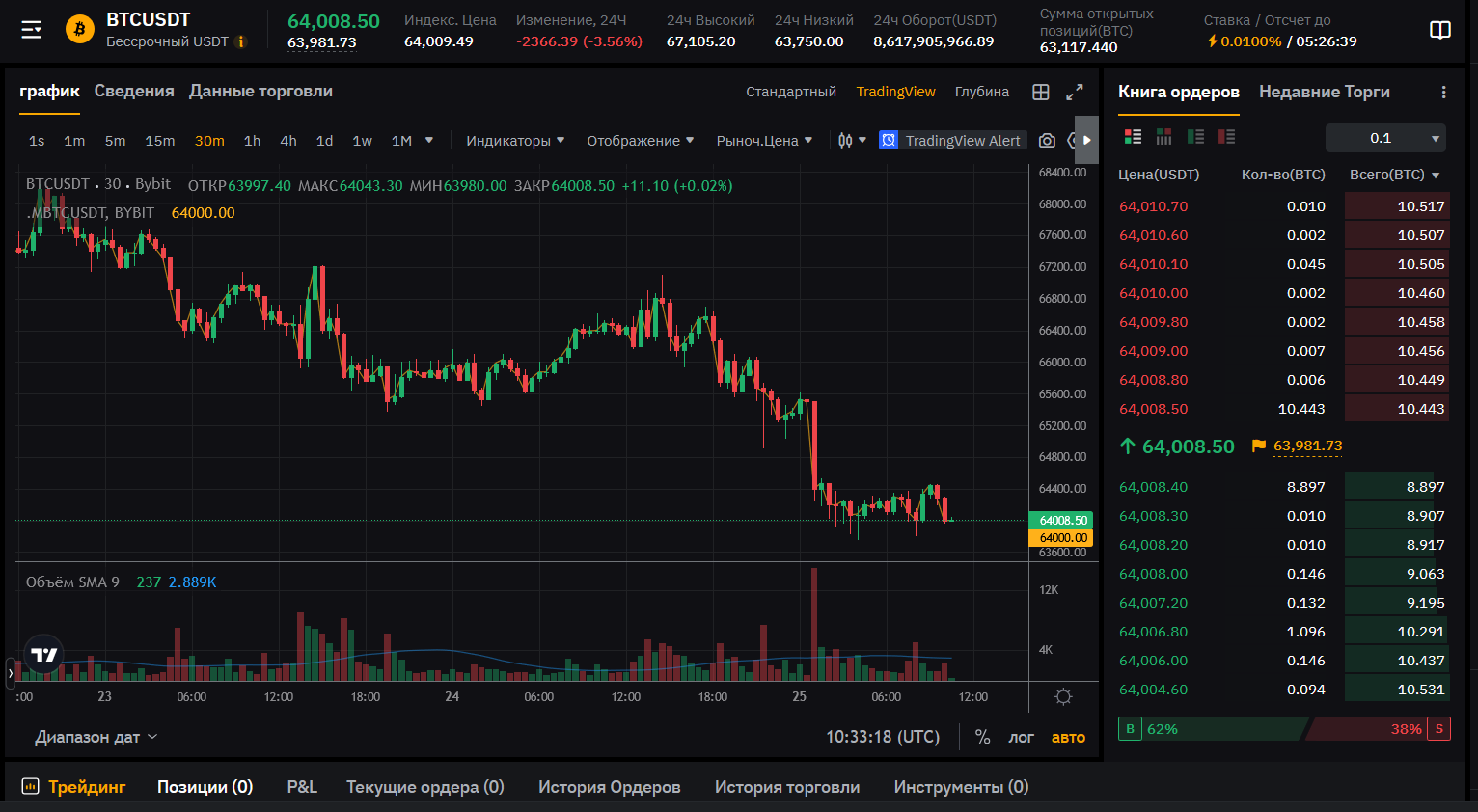Viewport: 1478px width, 812px height.
Task: Select the 5m timeframe
Action: [x=115, y=141]
